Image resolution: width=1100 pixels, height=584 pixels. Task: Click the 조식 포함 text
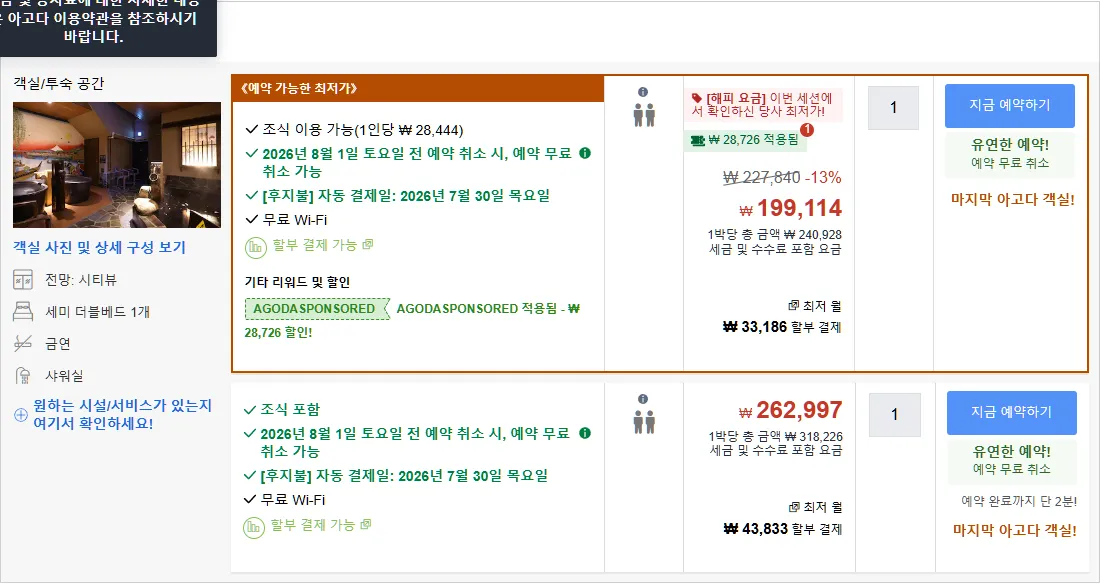pos(290,409)
